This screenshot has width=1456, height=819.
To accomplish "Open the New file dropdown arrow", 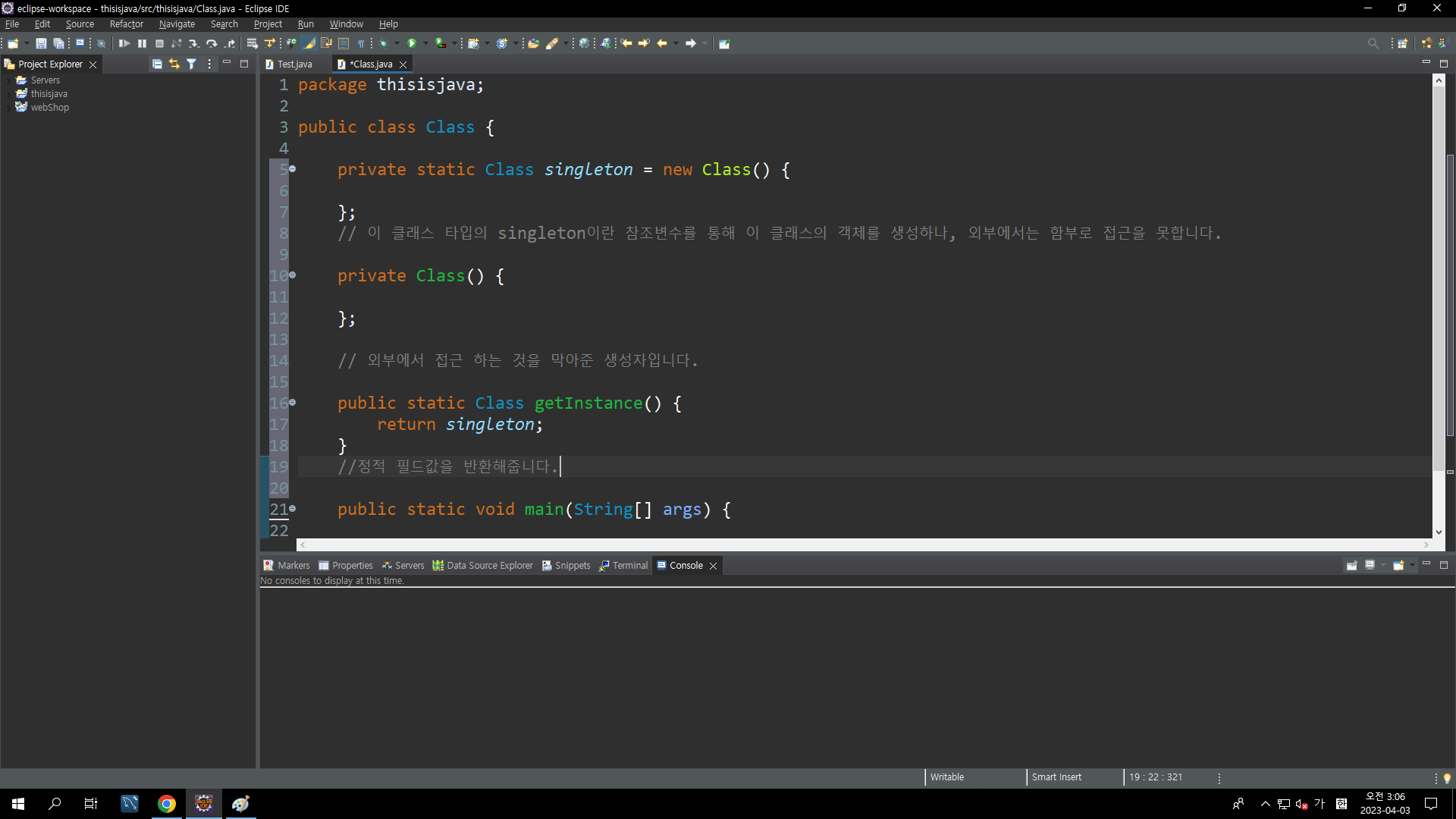I will (x=27, y=44).
